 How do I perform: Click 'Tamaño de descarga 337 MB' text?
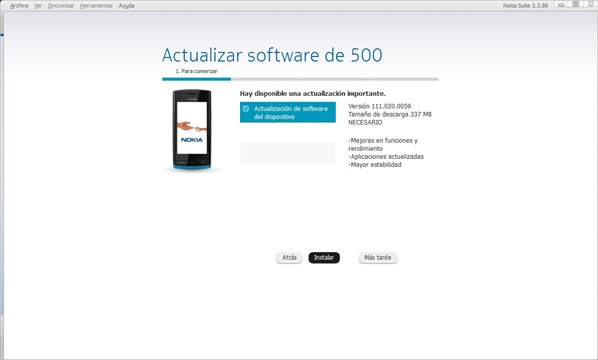[x=390, y=114]
